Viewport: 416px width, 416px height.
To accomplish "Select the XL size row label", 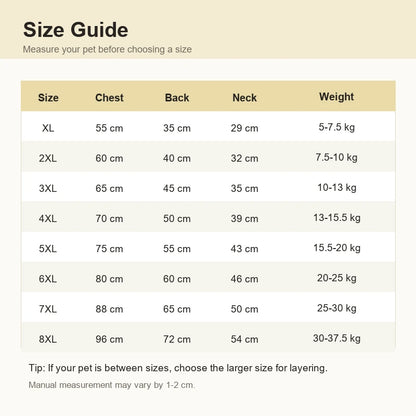I will click(x=48, y=128).
